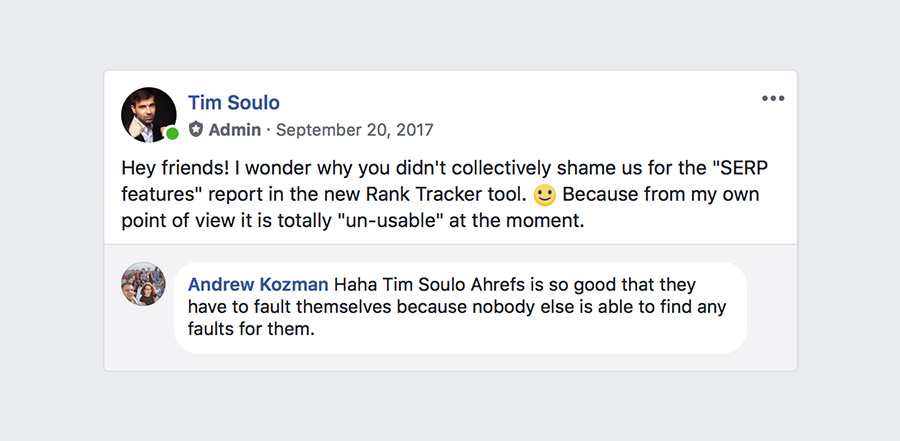Screen dimensions: 900x441
Task: Click the September 20, 2017 timestamp
Action: click(355, 130)
